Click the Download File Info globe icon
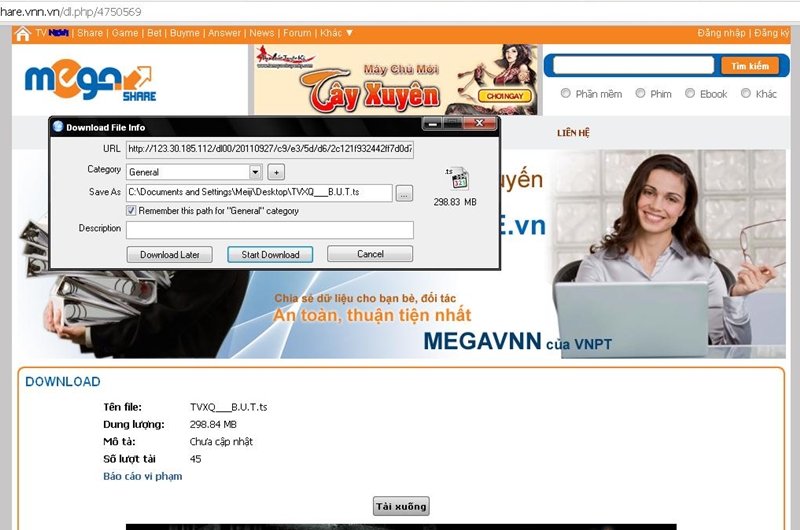800x530 pixels. coord(58,127)
